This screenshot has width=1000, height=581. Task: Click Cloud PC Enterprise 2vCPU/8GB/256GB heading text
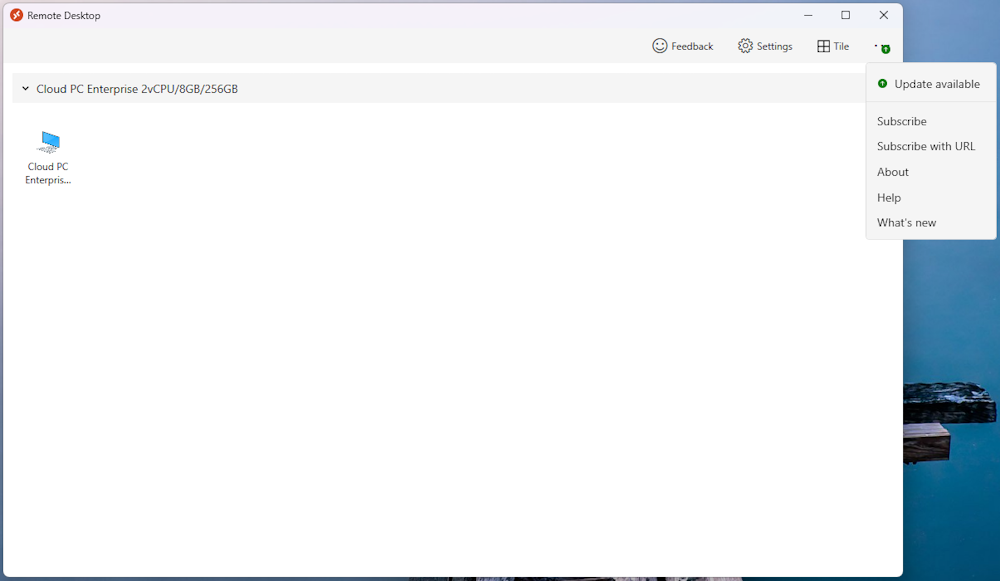coord(136,89)
